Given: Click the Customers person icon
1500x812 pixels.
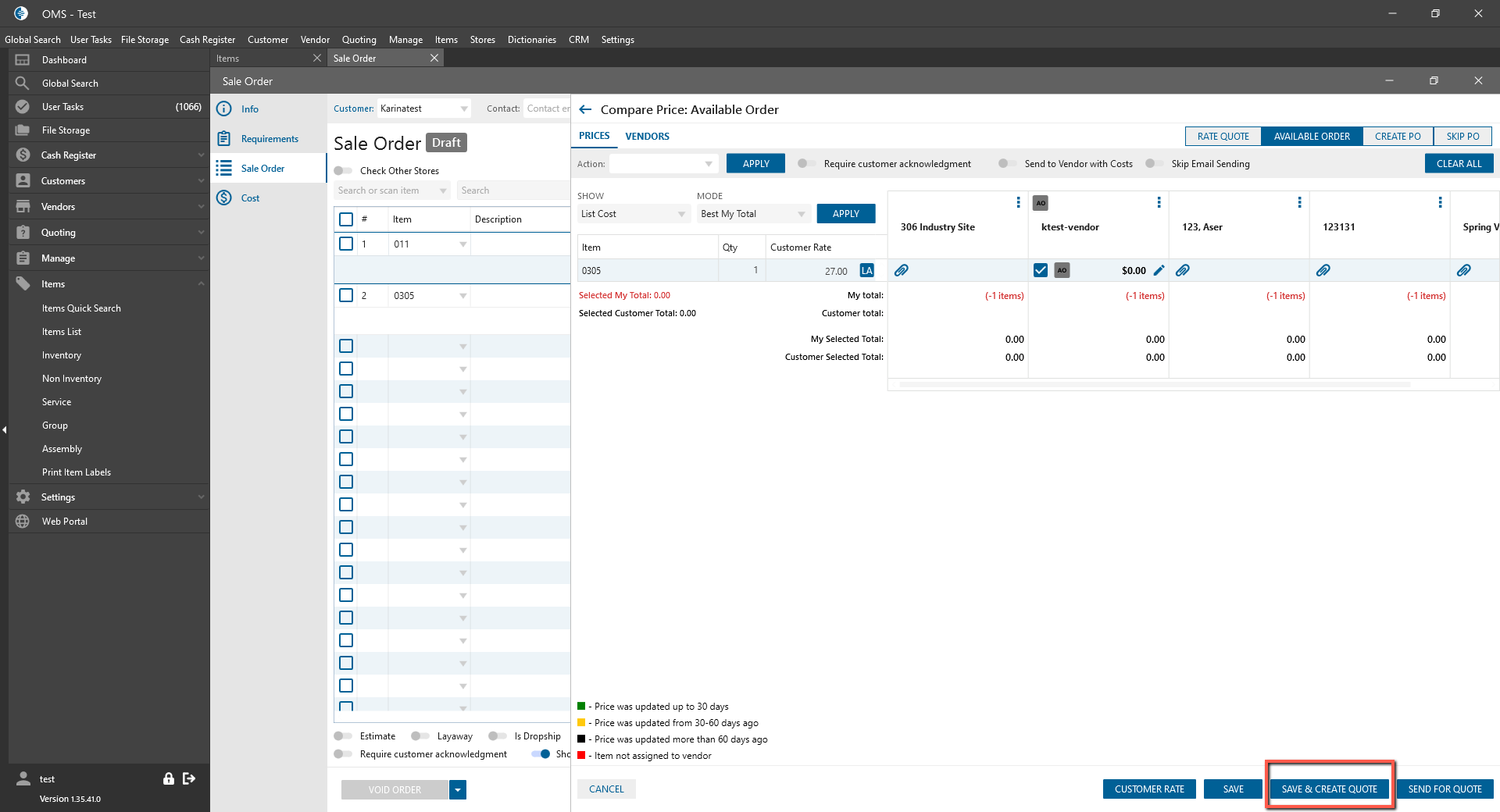Looking at the screenshot, I should point(23,181).
